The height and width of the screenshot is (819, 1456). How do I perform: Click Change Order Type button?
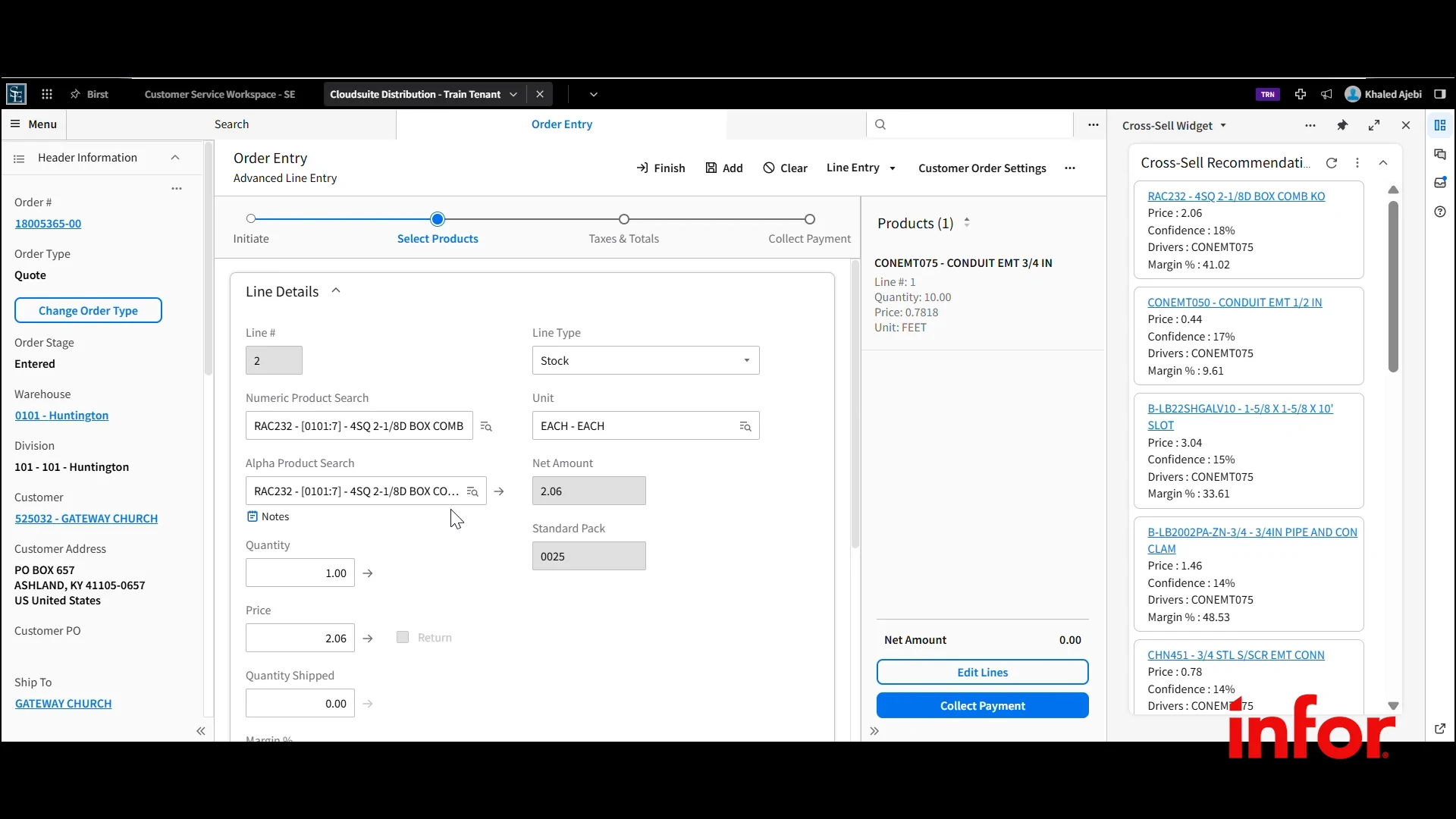88,310
